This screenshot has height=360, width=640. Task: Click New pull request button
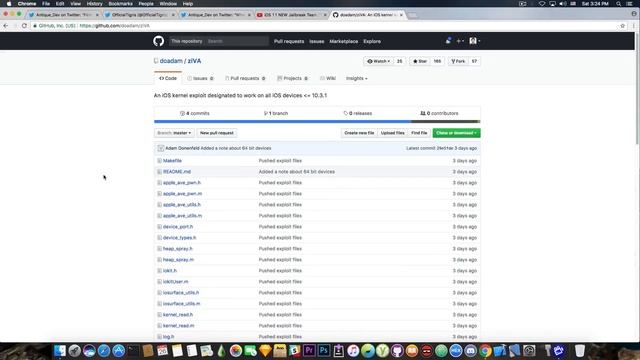(x=217, y=133)
